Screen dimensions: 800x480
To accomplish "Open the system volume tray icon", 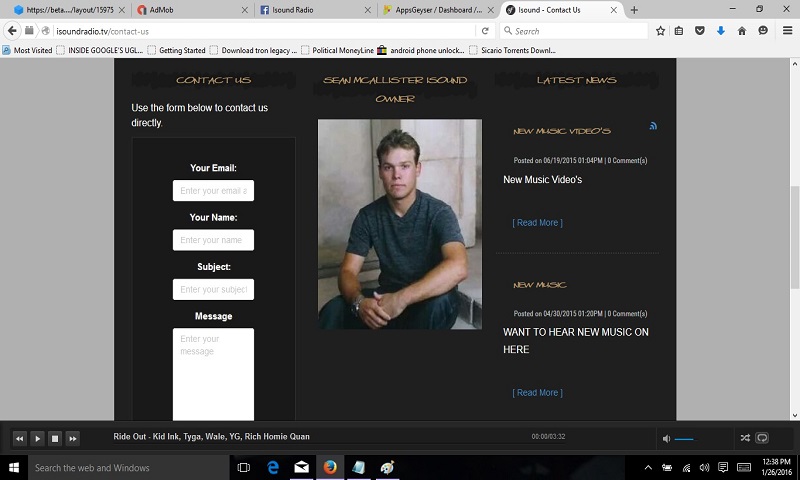I will [705, 468].
